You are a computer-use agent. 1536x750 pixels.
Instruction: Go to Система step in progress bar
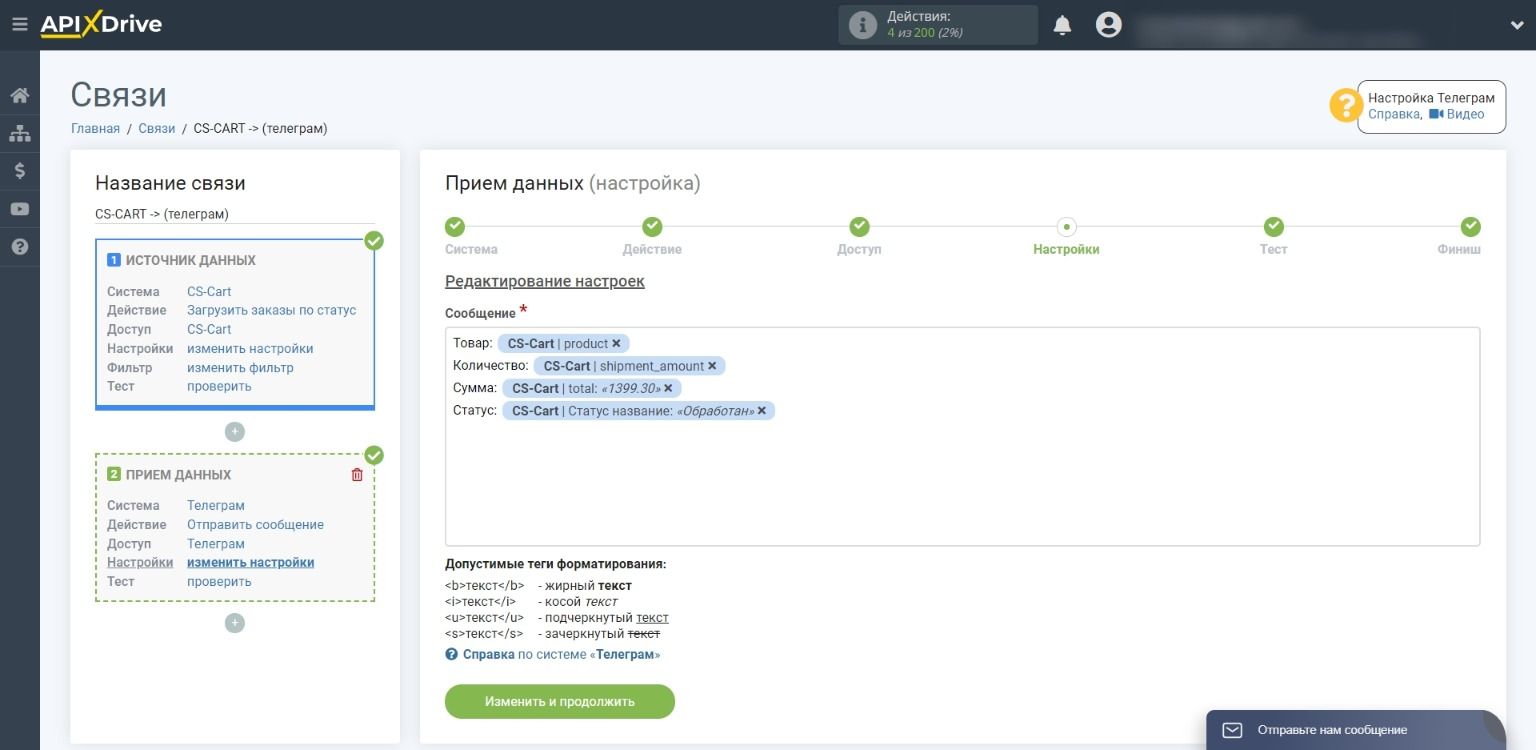pyautogui.click(x=455, y=227)
